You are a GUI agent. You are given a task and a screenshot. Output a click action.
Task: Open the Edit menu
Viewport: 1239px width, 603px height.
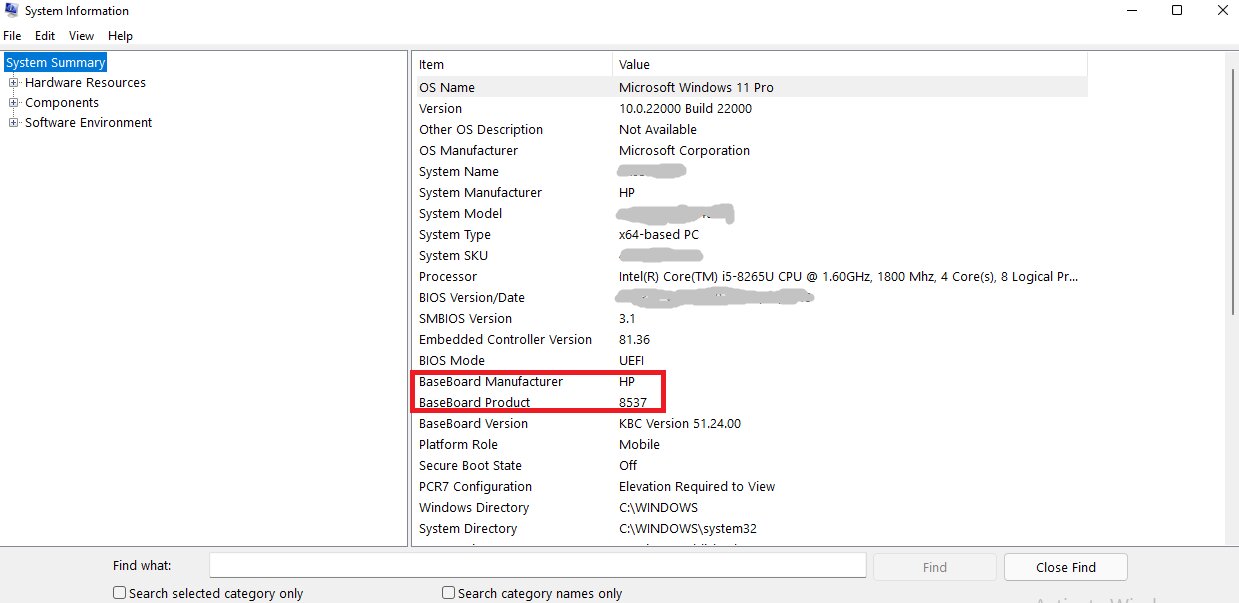click(x=45, y=36)
